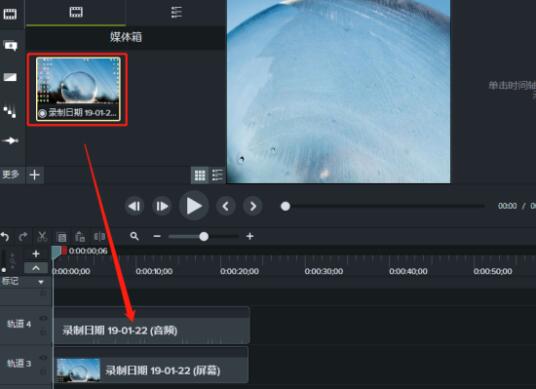Switch the media bin to grid view

click(x=200, y=175)
